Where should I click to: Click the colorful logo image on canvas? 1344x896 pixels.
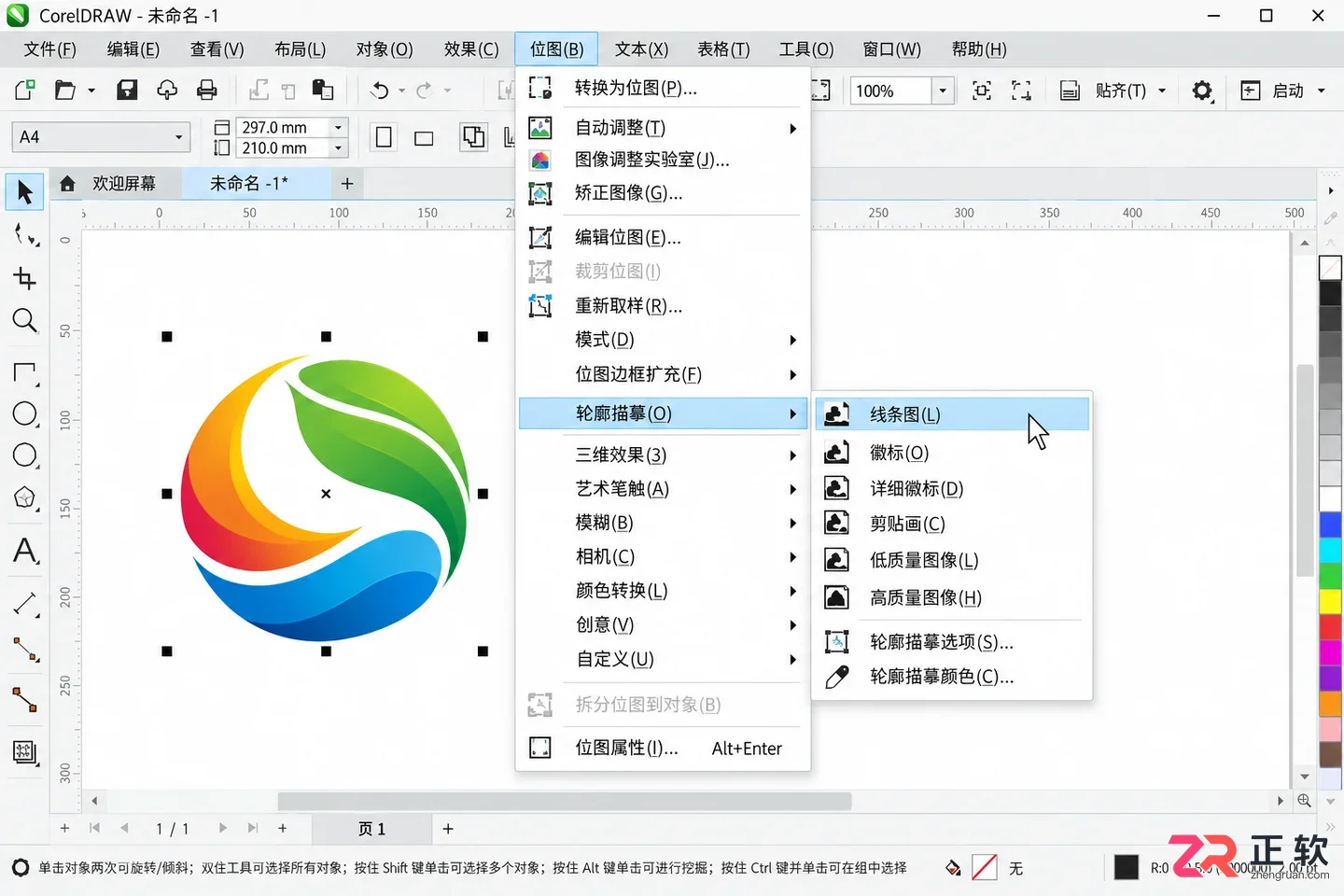325,498
